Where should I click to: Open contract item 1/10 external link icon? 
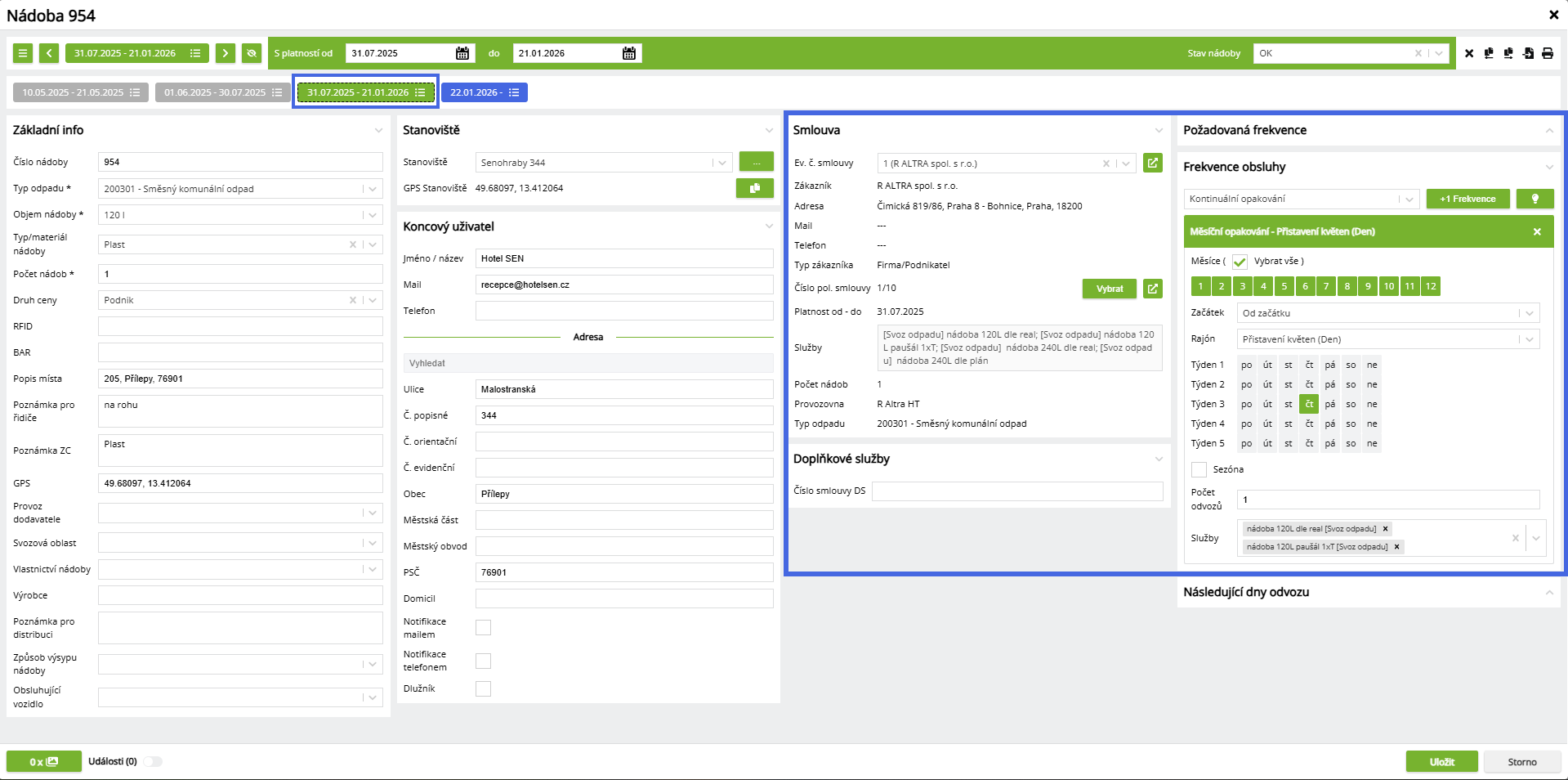pos(1153,289)
